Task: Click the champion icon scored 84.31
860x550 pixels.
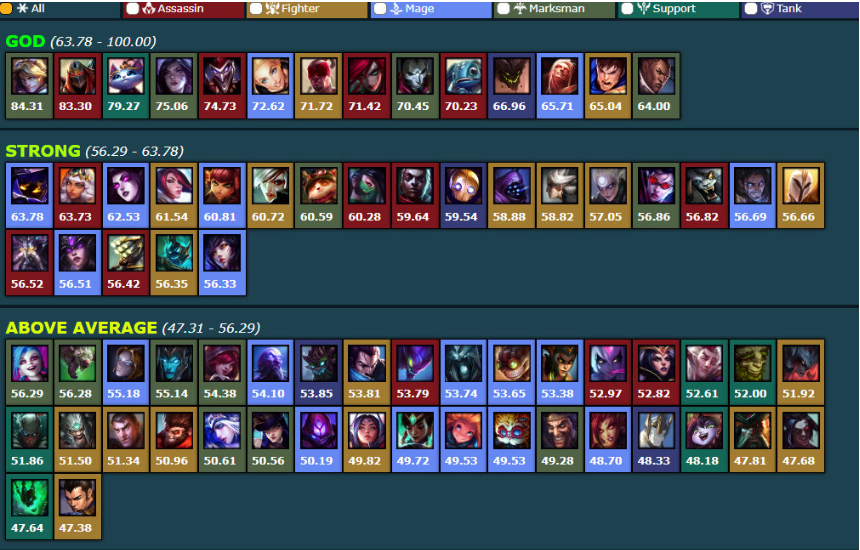Action: pos(29,86)
